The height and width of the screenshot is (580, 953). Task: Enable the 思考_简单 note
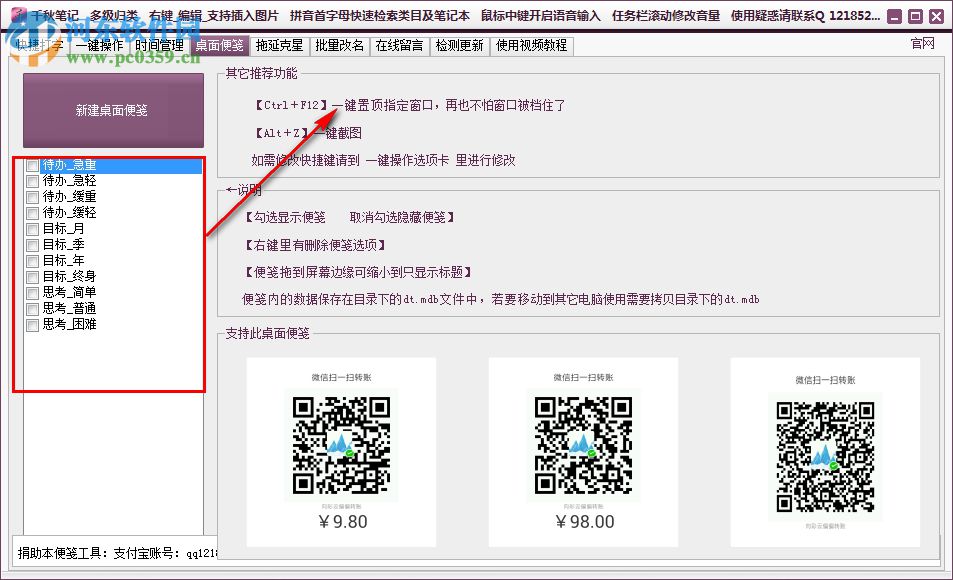click(32, 293)
